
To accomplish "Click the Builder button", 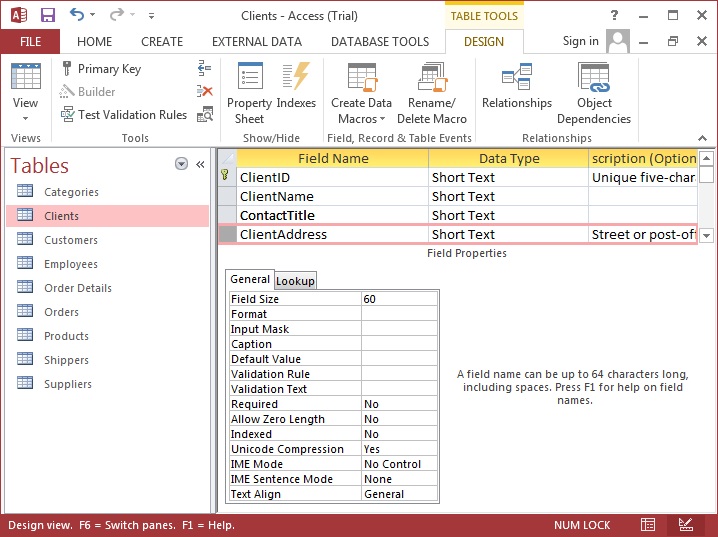I will click(87, 92).
